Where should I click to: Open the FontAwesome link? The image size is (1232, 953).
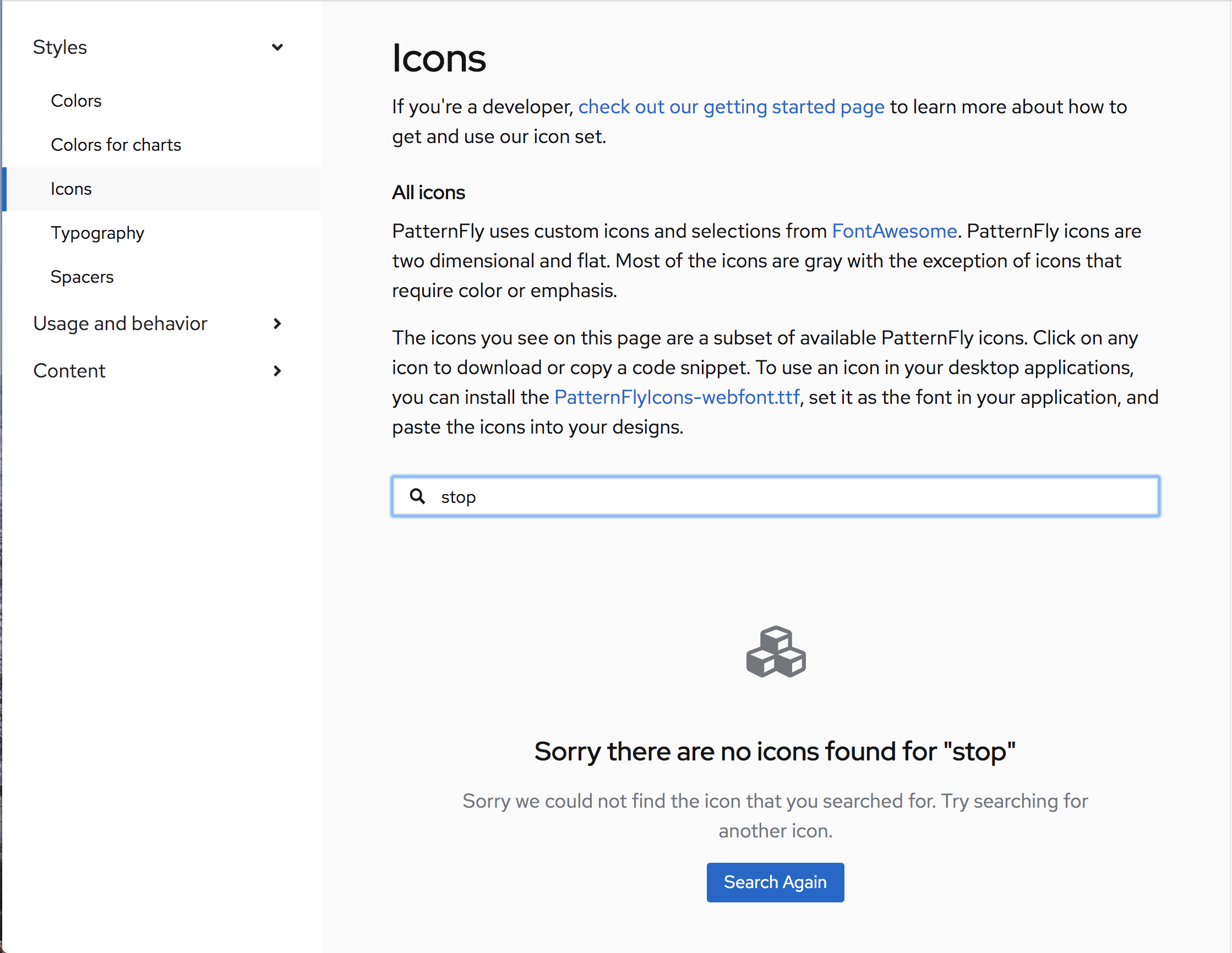[x=894, y=231]
